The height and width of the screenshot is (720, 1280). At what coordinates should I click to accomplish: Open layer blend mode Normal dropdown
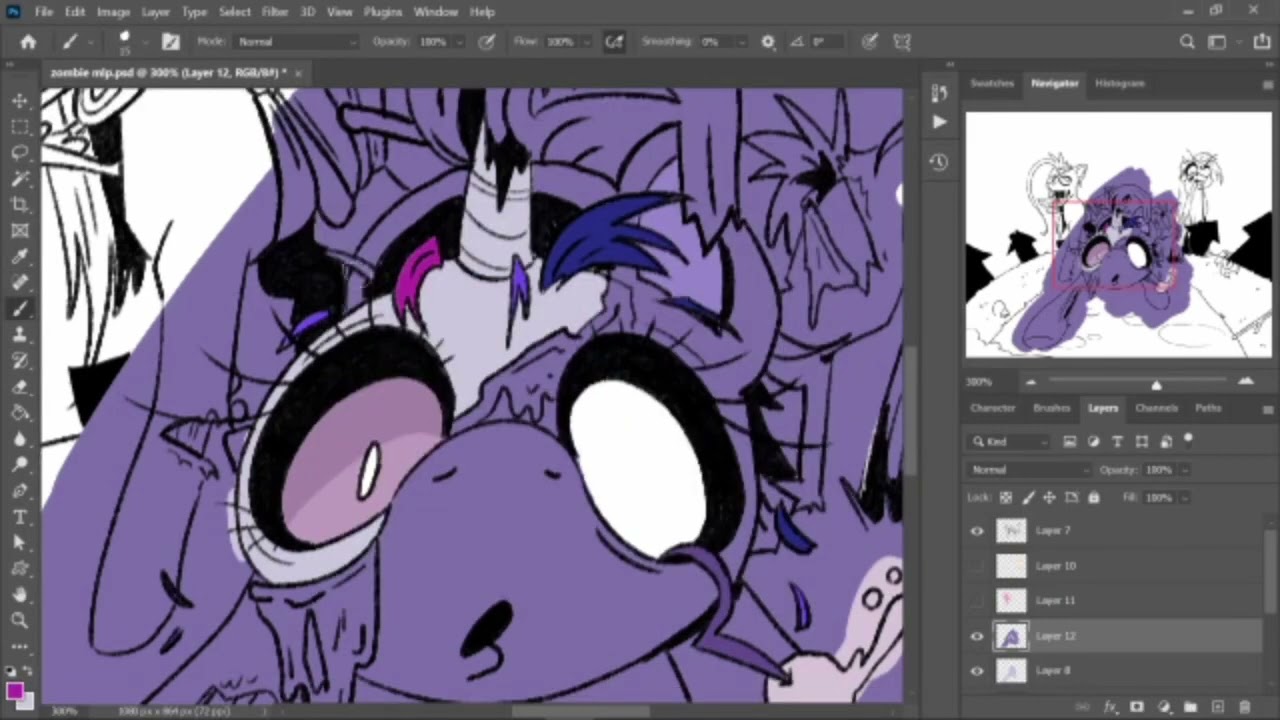click(1030, 469)
